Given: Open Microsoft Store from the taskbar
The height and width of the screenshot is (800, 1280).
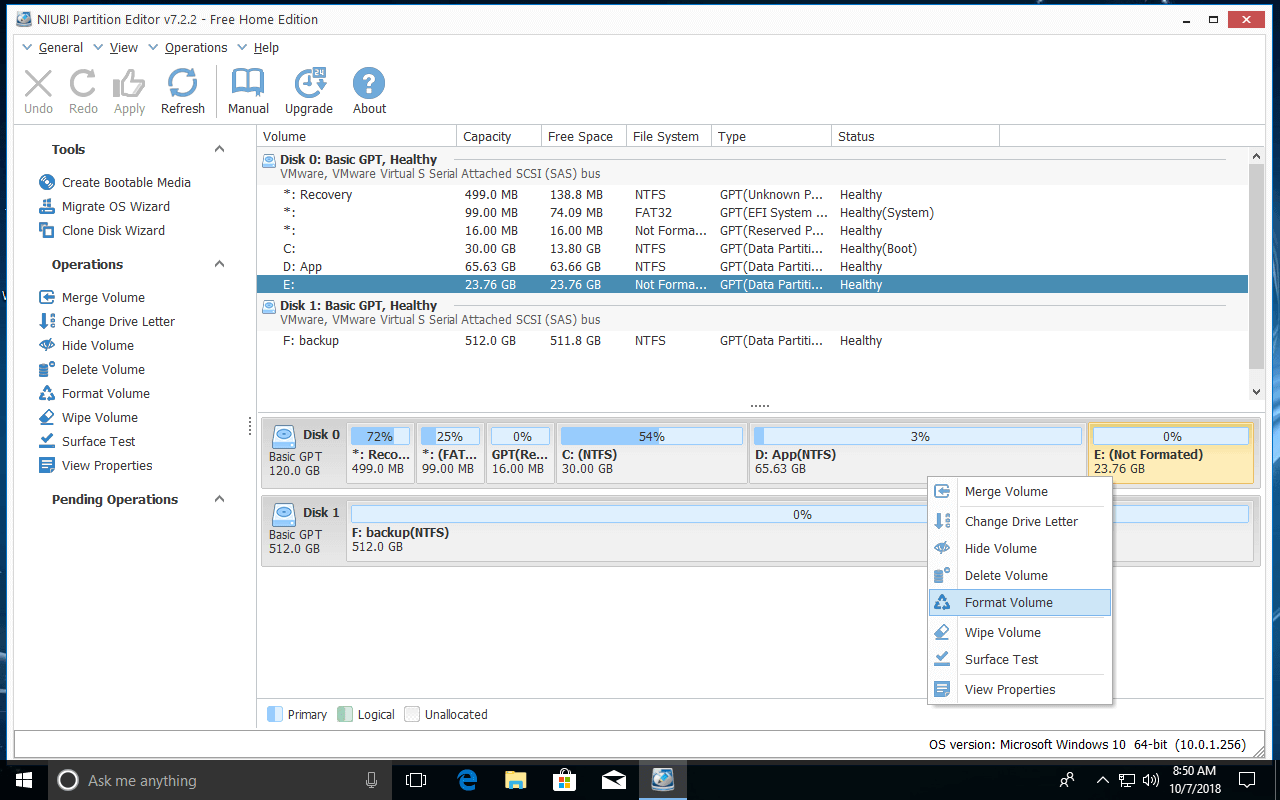Looking at the screenshot, I should [564, 780].
